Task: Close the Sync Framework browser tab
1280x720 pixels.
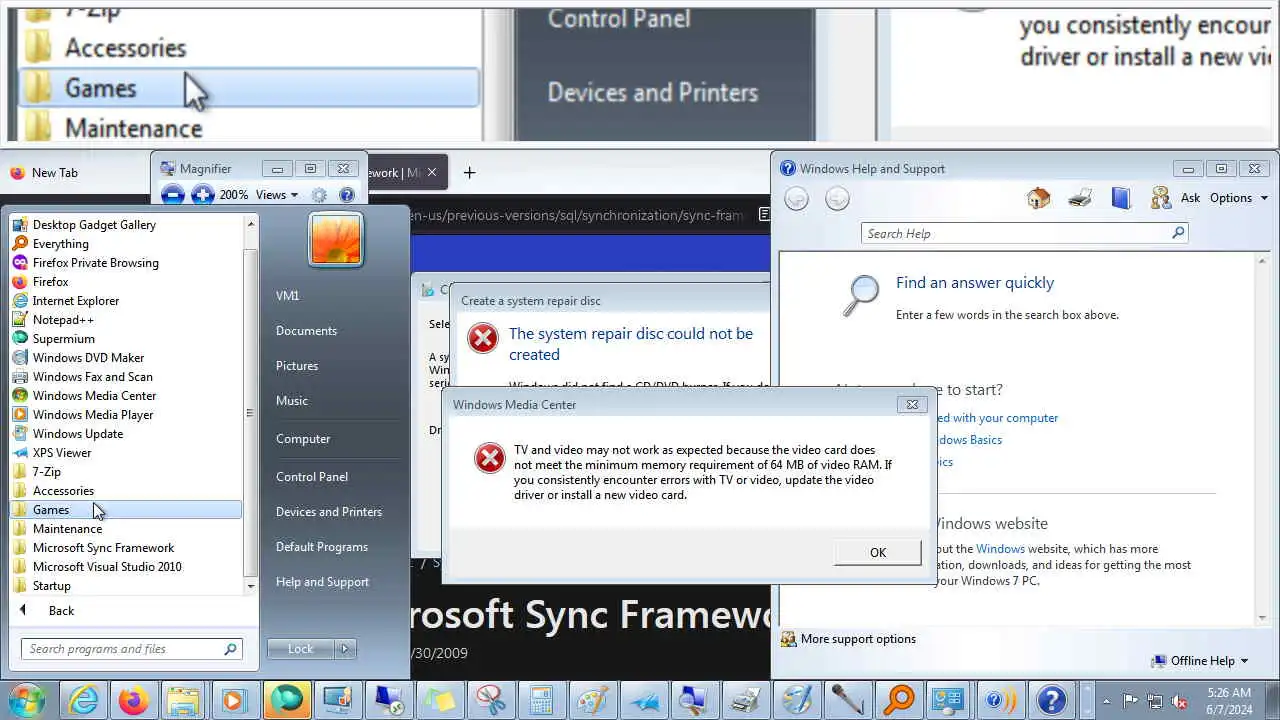Action: [432, 172]
